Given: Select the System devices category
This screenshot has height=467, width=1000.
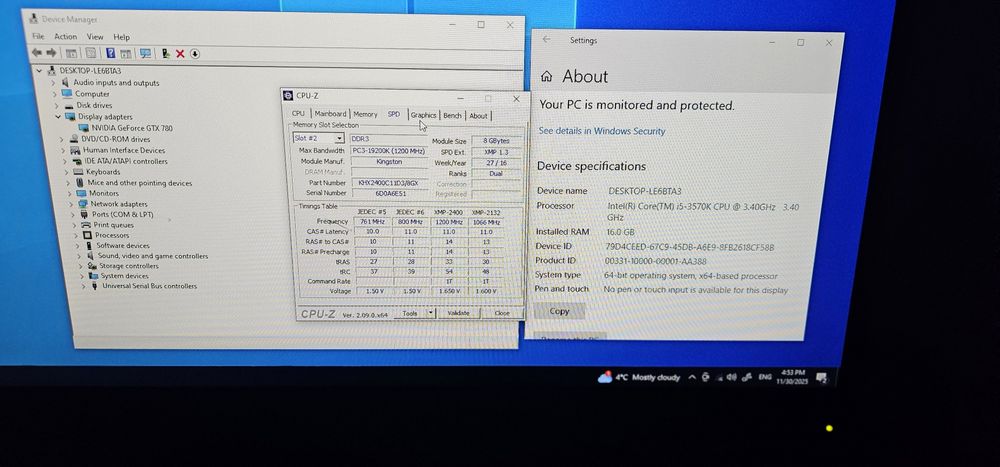Looking at the screenshot, I should click(124, 276).
